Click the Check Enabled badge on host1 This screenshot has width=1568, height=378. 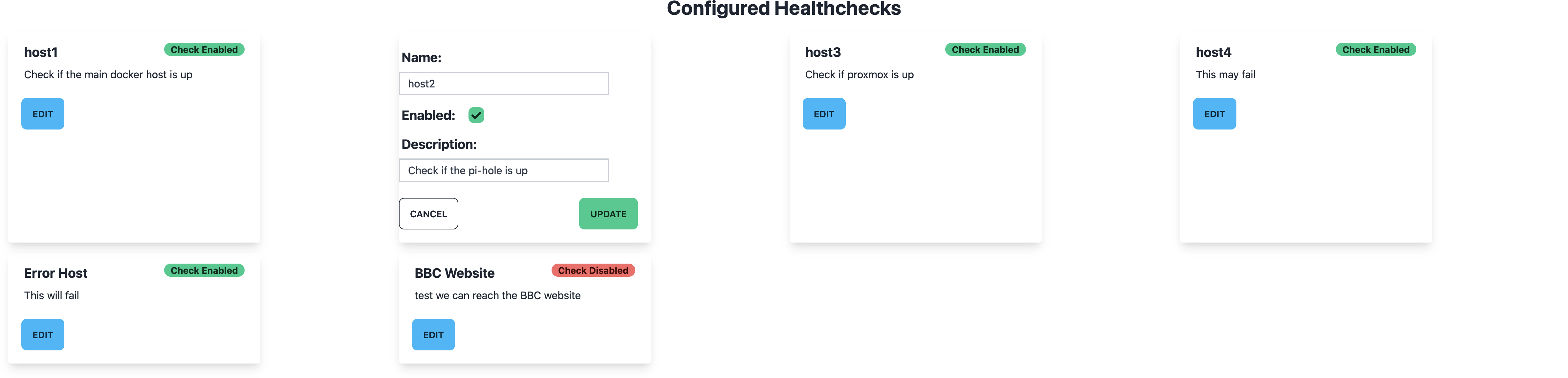click(204, 49)
